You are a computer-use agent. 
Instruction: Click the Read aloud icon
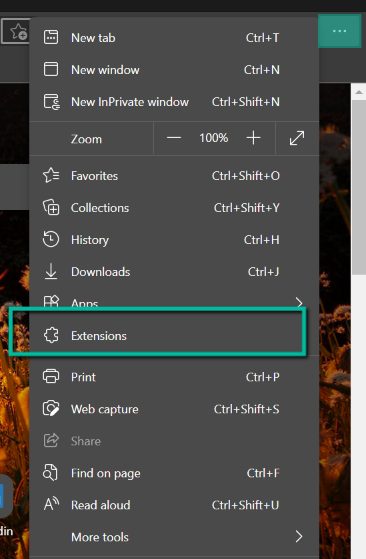pyautogui.click(x=51, y=504)
